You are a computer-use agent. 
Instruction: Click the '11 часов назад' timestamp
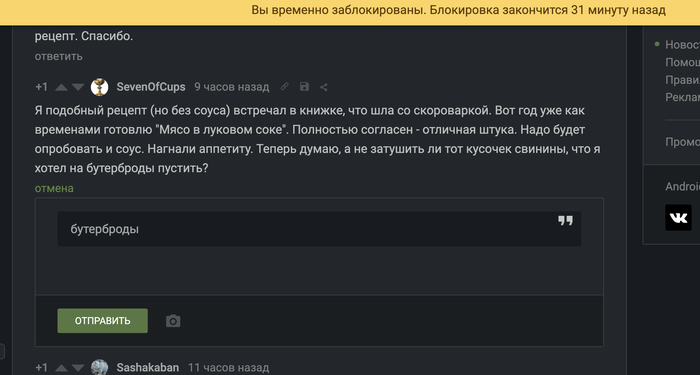229,368
